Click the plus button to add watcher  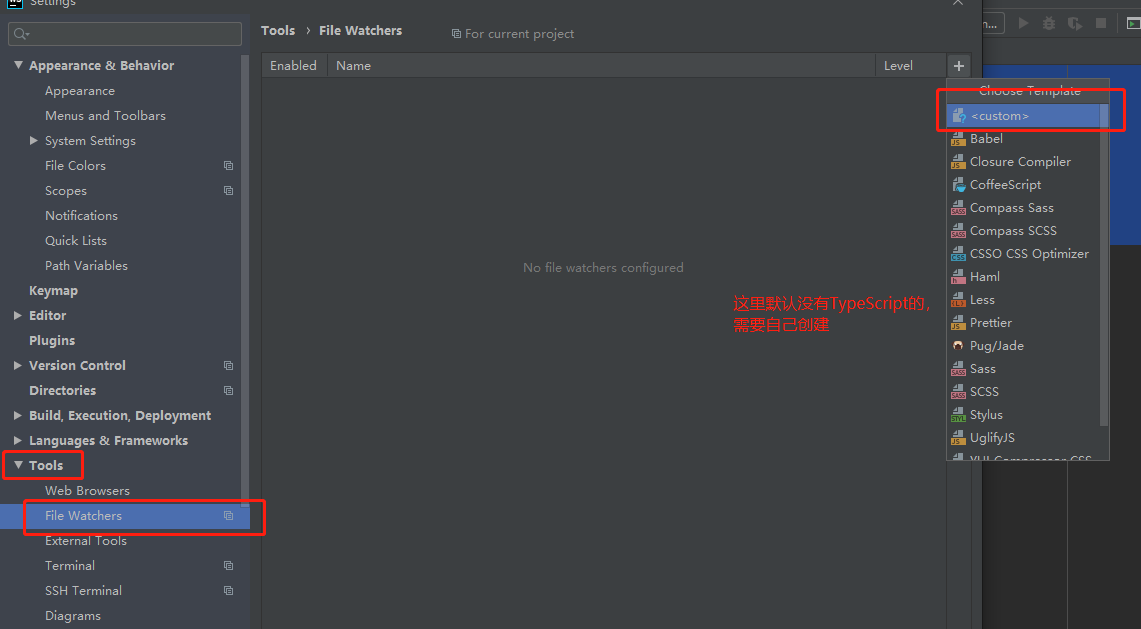tap(958, 66)
